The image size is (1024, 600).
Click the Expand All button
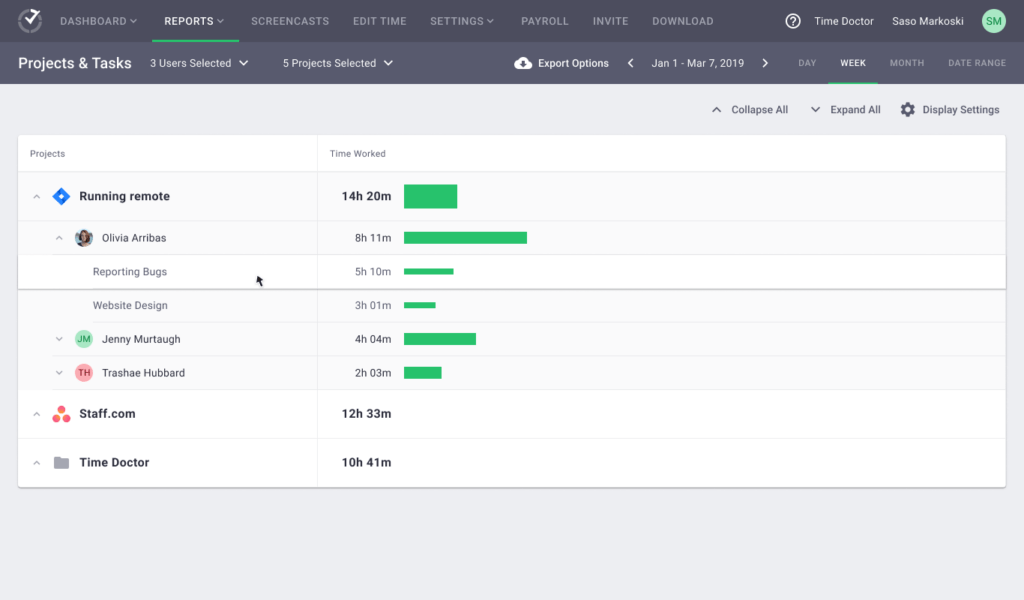click(x=845, y=110)
